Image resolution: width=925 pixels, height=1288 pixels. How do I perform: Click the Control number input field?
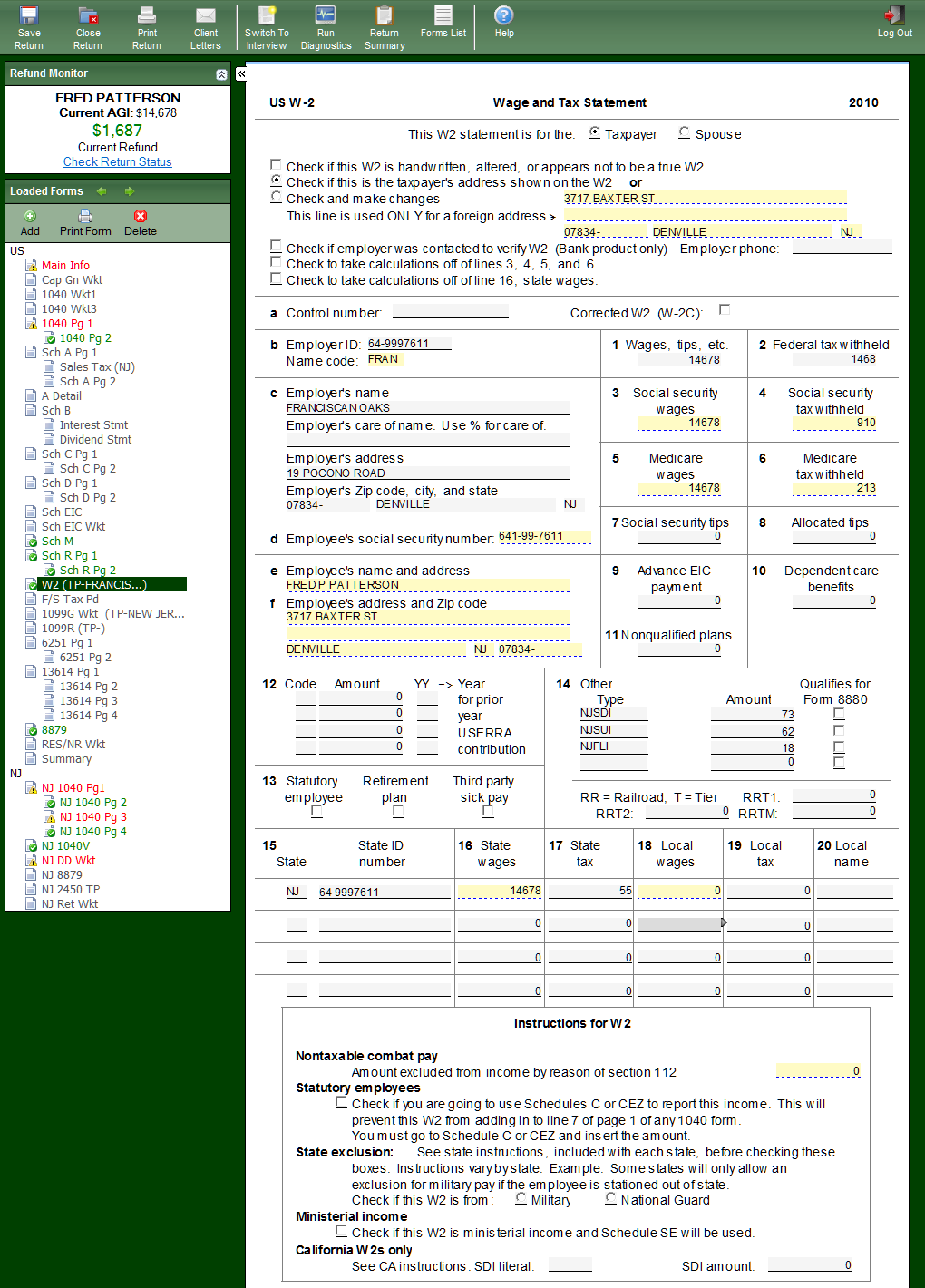(x=450, y=312)
